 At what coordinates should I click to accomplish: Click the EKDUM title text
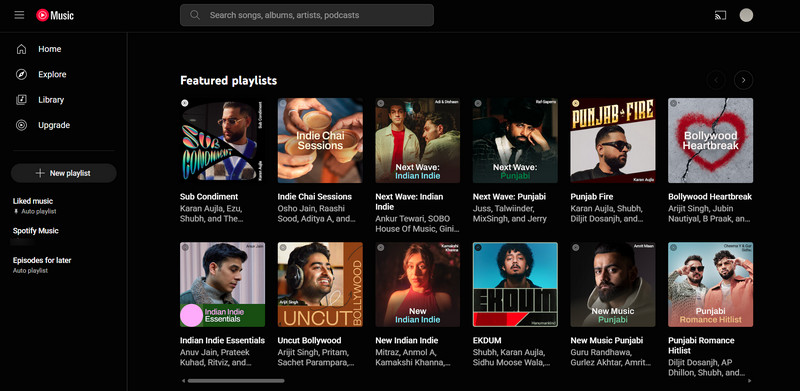pyautogui.click(x=487, y=340)
